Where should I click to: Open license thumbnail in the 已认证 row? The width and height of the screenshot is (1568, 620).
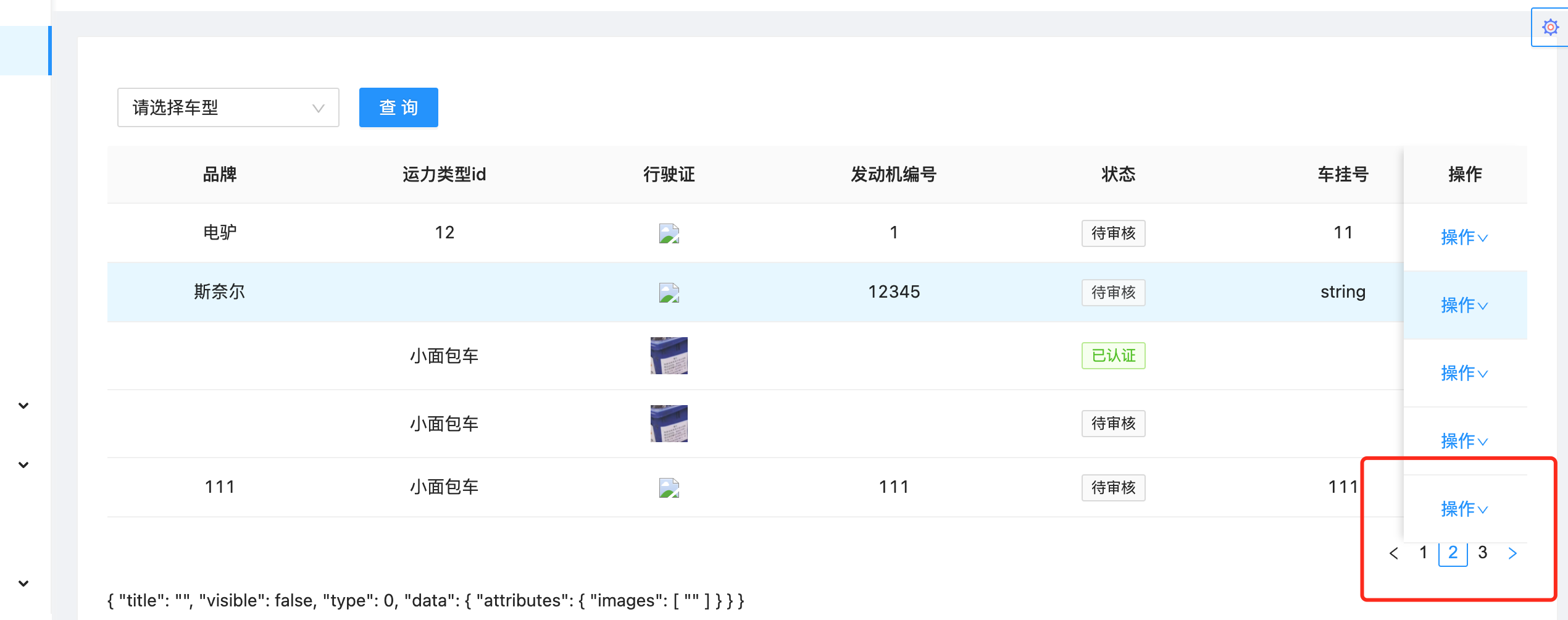click(669, 356)
